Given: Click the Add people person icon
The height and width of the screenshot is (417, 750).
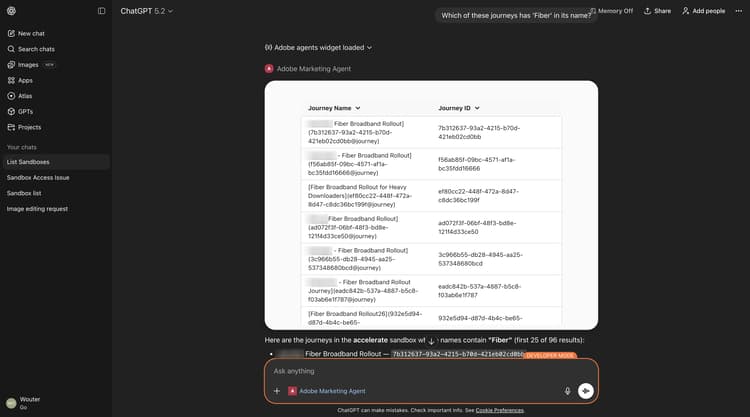Looking at the screenshot, I should tap(685, 11).
